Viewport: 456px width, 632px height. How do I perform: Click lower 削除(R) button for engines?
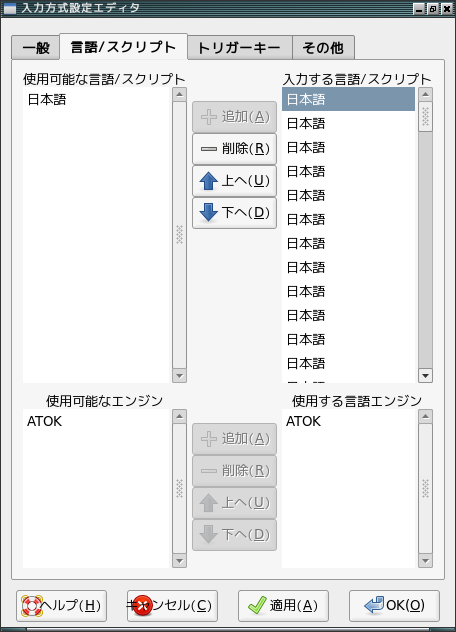point(234,471)
